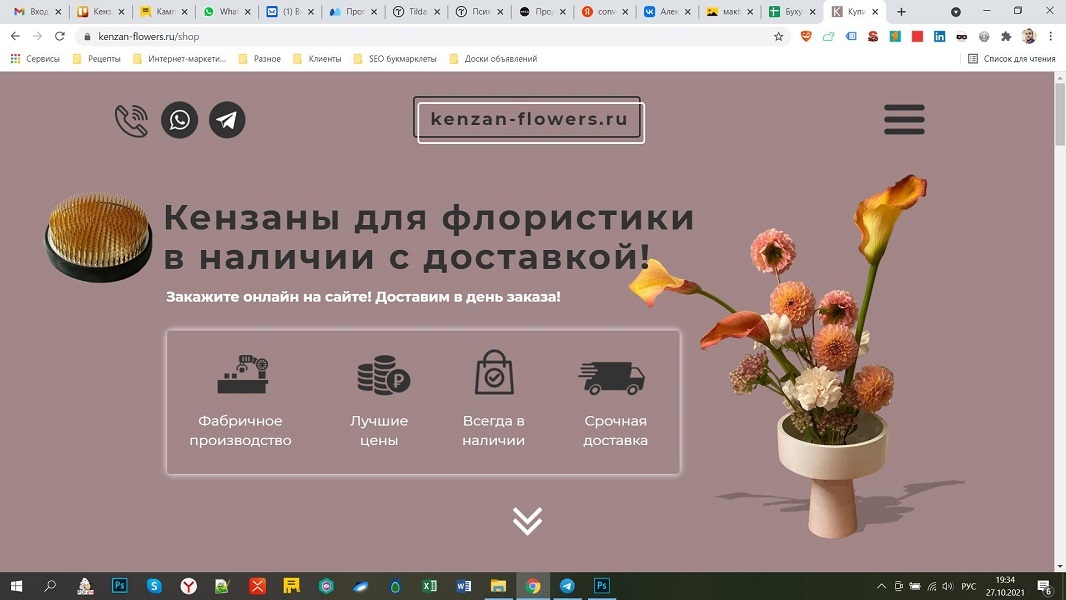The image size is (1066, 600).
Task: Switch to the Gmail inbox tab
Action: [x=36, y=12]
